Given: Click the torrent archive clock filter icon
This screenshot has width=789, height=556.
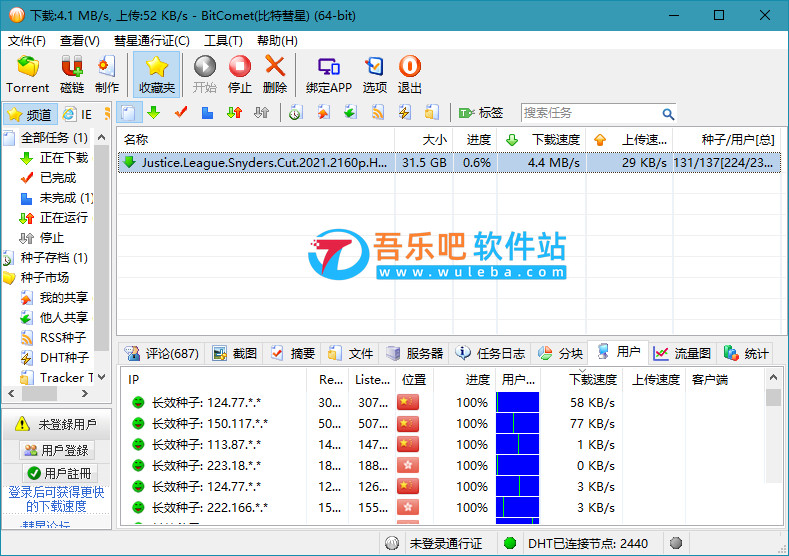Looking at the screenshot, I should pyautogui.click(x=295, y=113).
